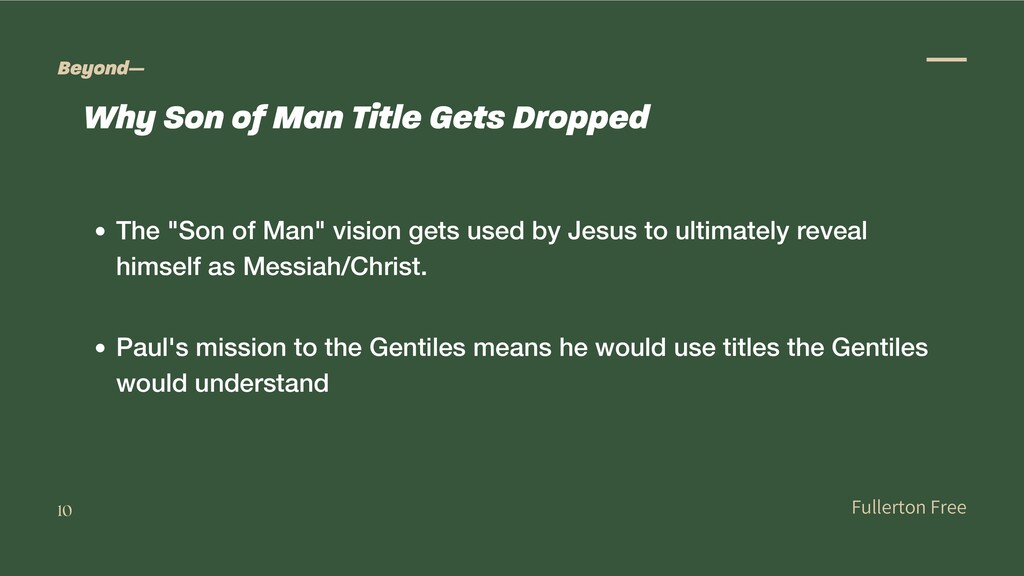Click the quoted phrase "Son of Man" in bullet

click(x=246, y=231)
